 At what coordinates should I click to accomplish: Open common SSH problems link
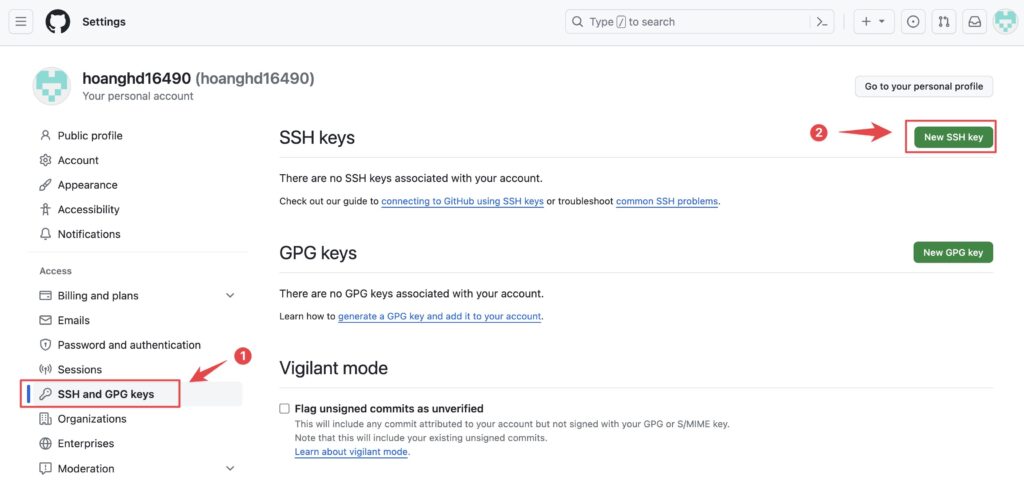(x=667, y=201)
